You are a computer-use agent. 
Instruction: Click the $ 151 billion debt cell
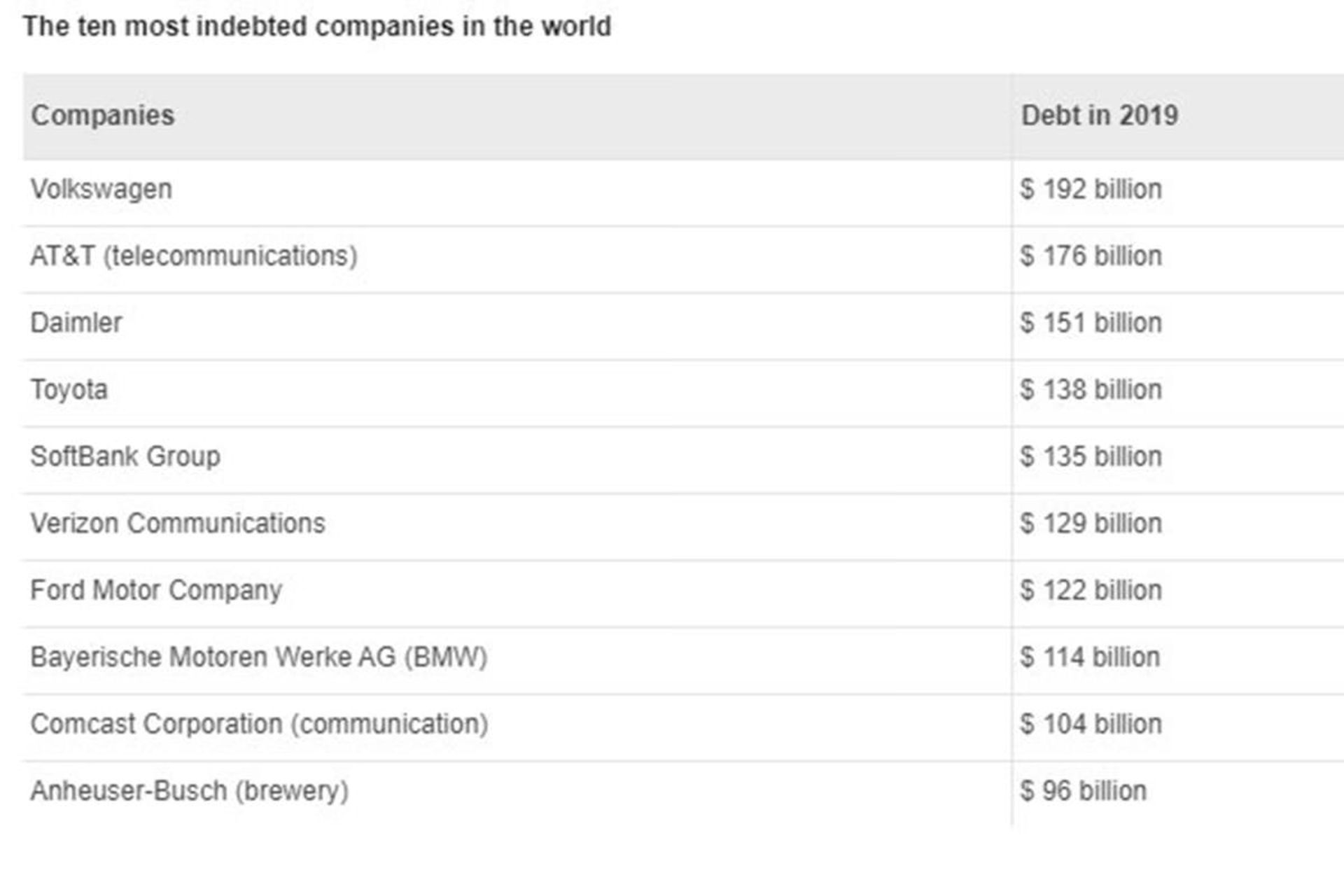click(1091, 323)
